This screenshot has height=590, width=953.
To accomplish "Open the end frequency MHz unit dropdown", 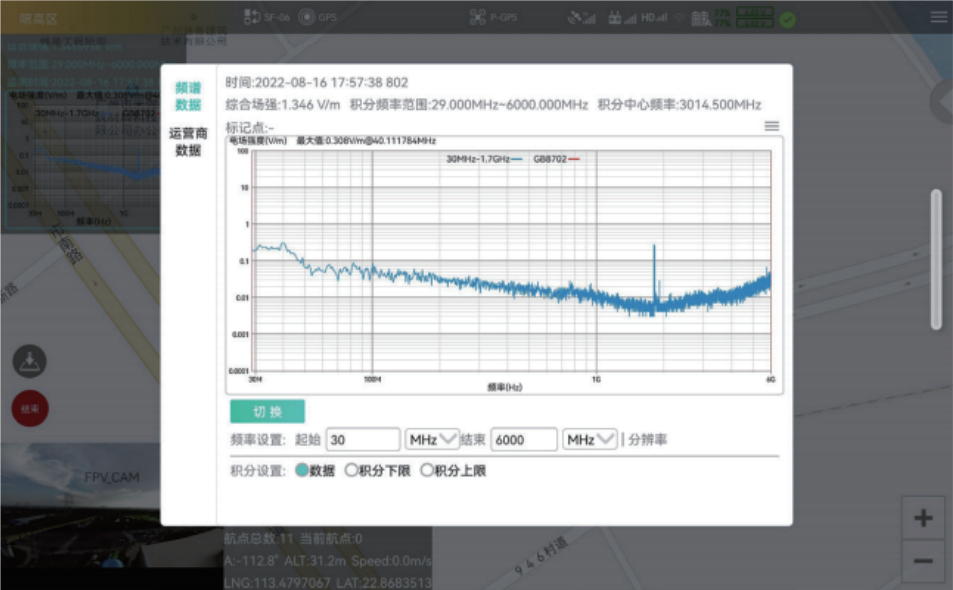I will click(590, 440).
